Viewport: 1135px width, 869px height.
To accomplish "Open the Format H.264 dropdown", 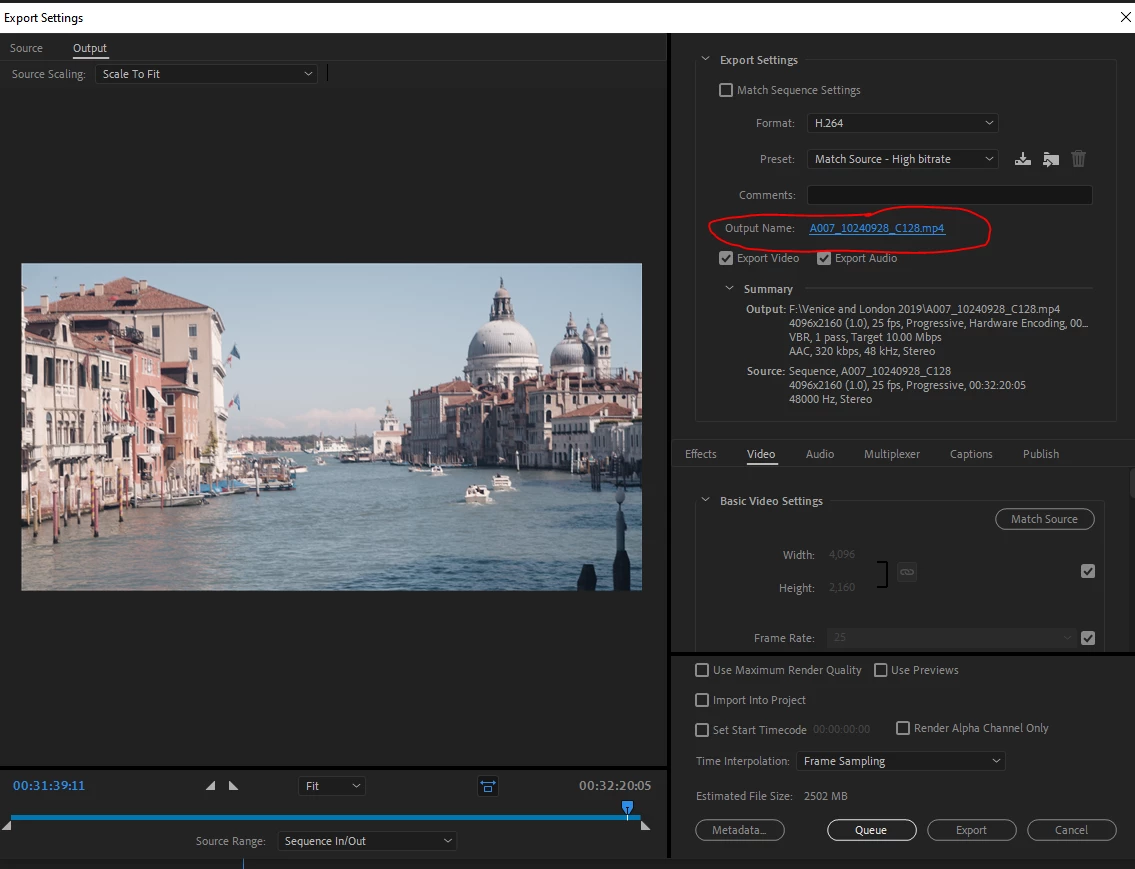I will pos(903,123).
